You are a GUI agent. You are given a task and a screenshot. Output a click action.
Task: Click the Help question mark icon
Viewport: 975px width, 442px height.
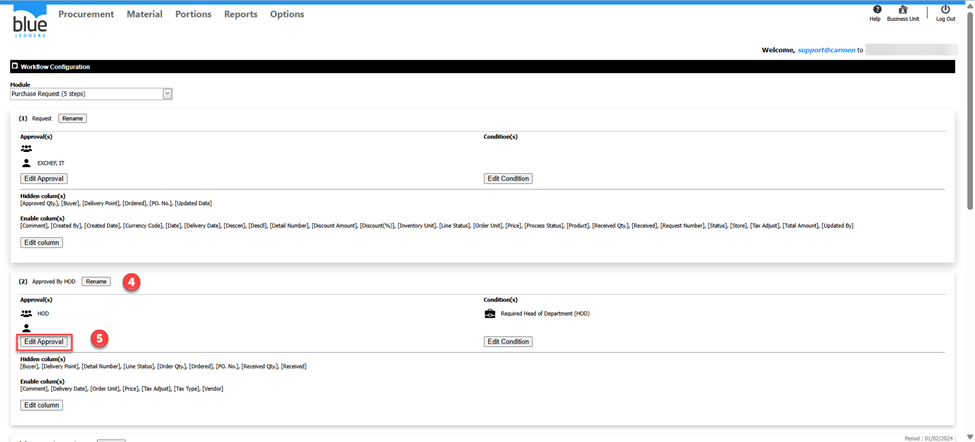(x=877, y=10)
